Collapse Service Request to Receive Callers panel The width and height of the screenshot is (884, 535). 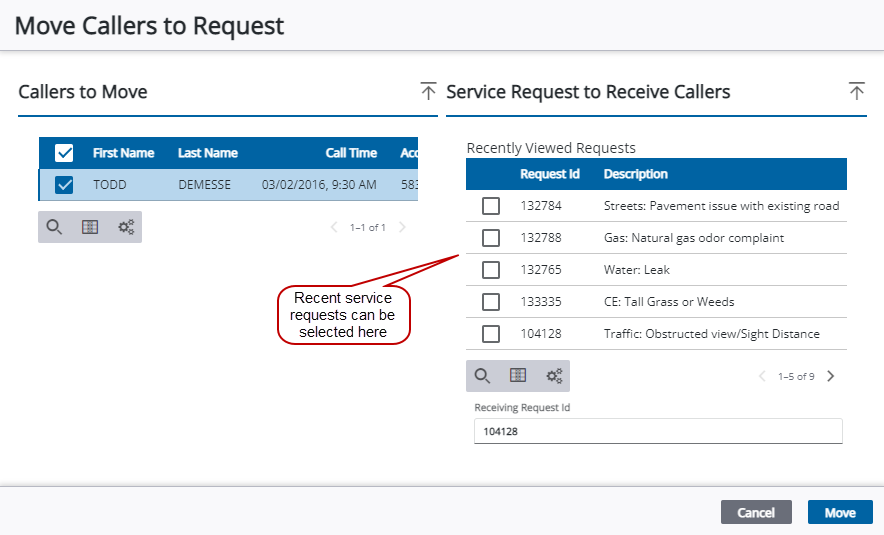coord(856,92)
